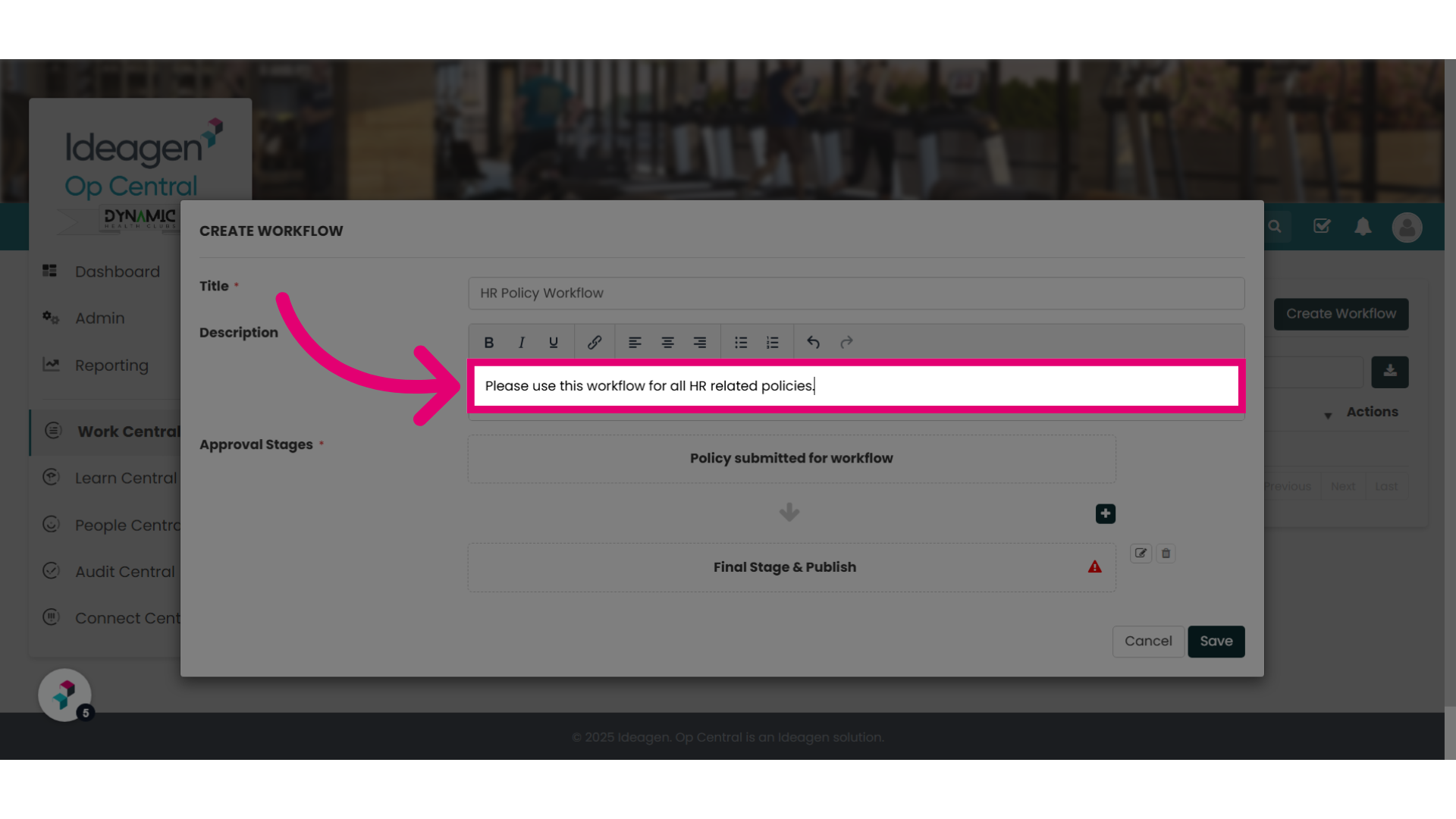Open Reporting in sidebar
Image resolution: width=1456 pixels, height=819 pixels.
tap(111, 366)
